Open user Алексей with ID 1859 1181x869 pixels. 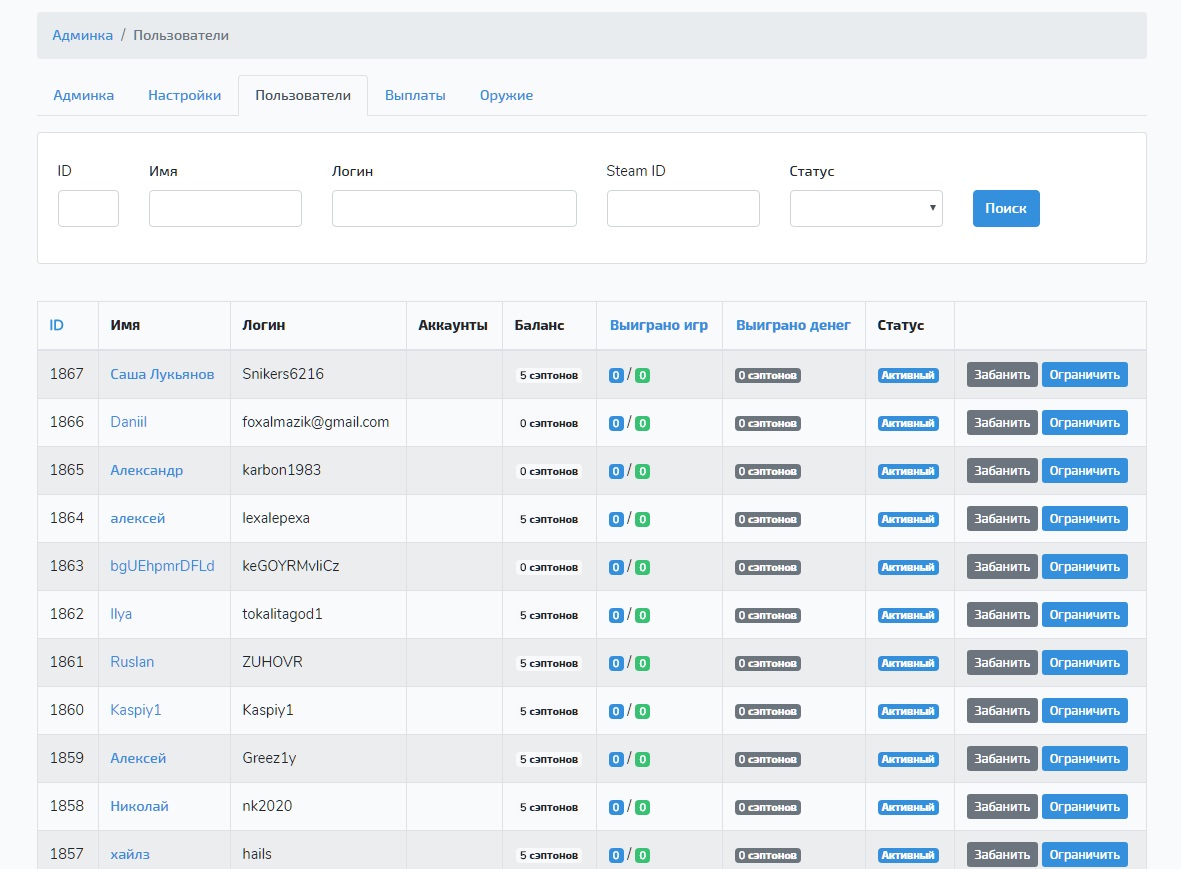[x=138, y=758]
